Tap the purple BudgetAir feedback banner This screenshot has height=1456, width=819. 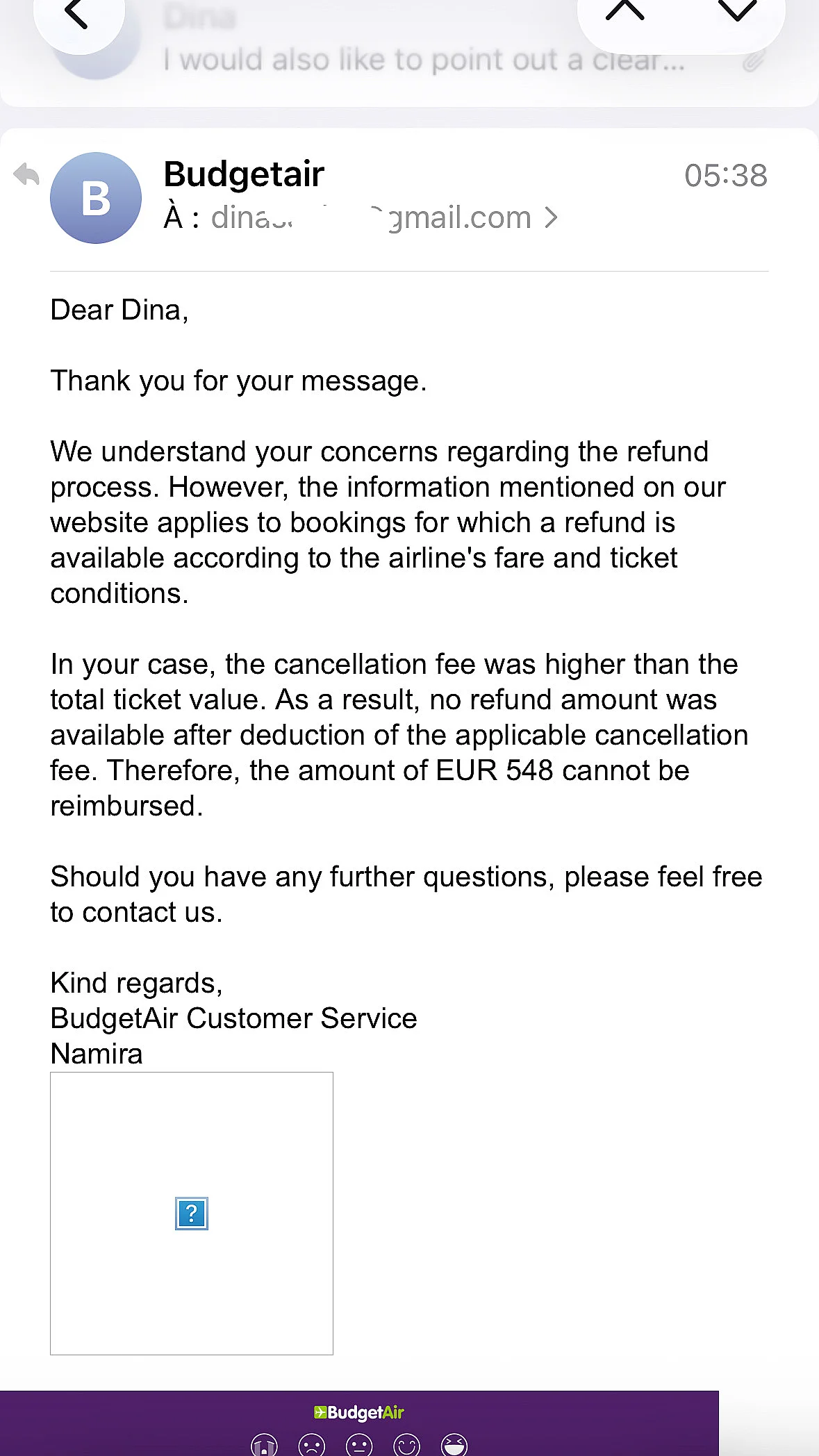[x=359, y=1423]
